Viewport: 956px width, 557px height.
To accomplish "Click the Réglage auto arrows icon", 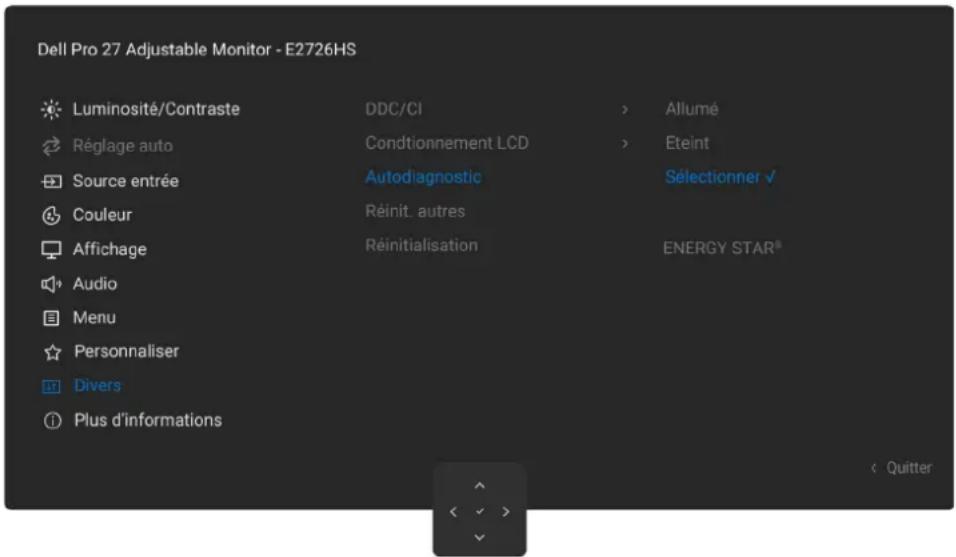I will 51,146.
